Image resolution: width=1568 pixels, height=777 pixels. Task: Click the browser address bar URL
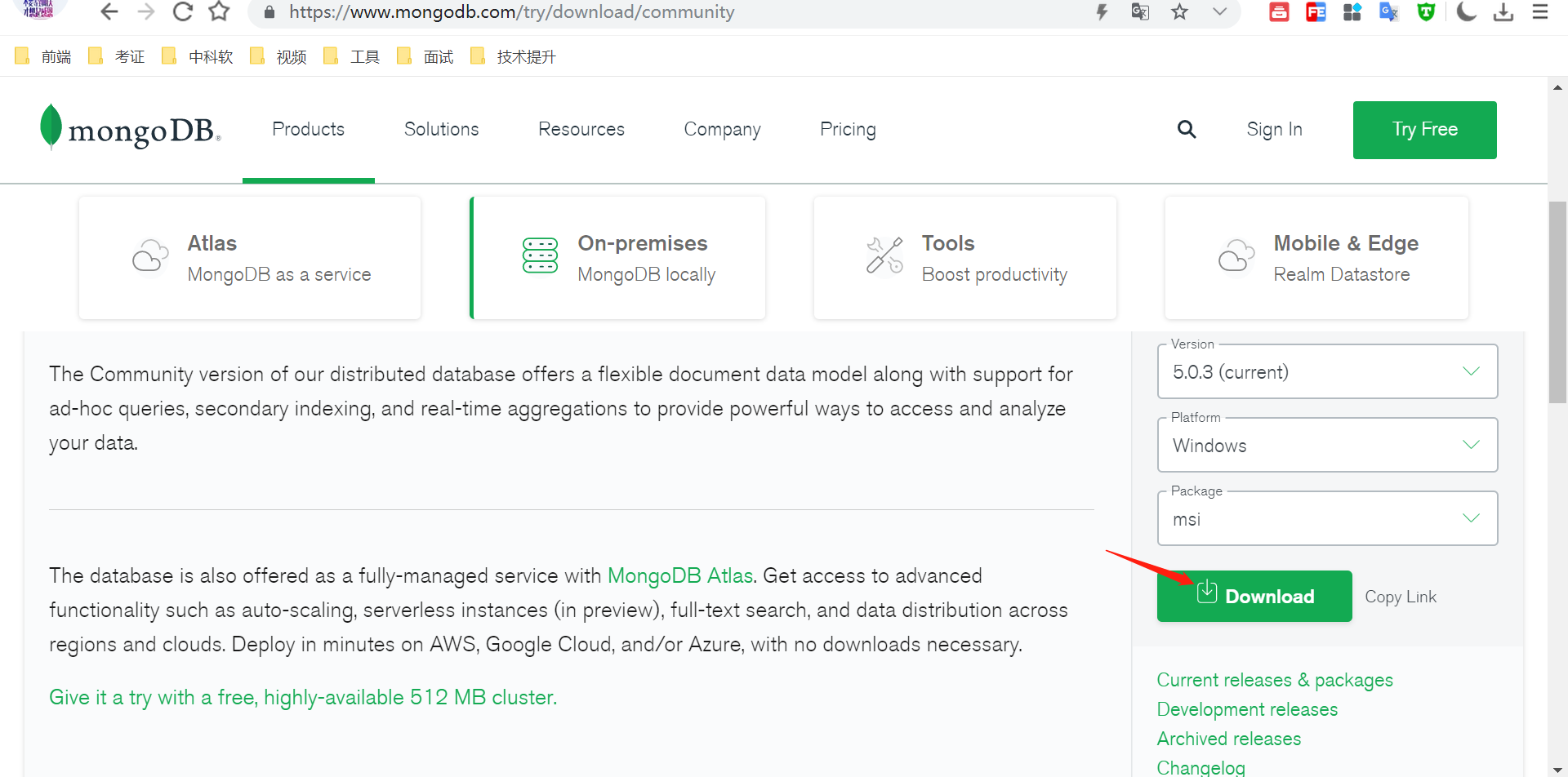(x=511, y=12)
